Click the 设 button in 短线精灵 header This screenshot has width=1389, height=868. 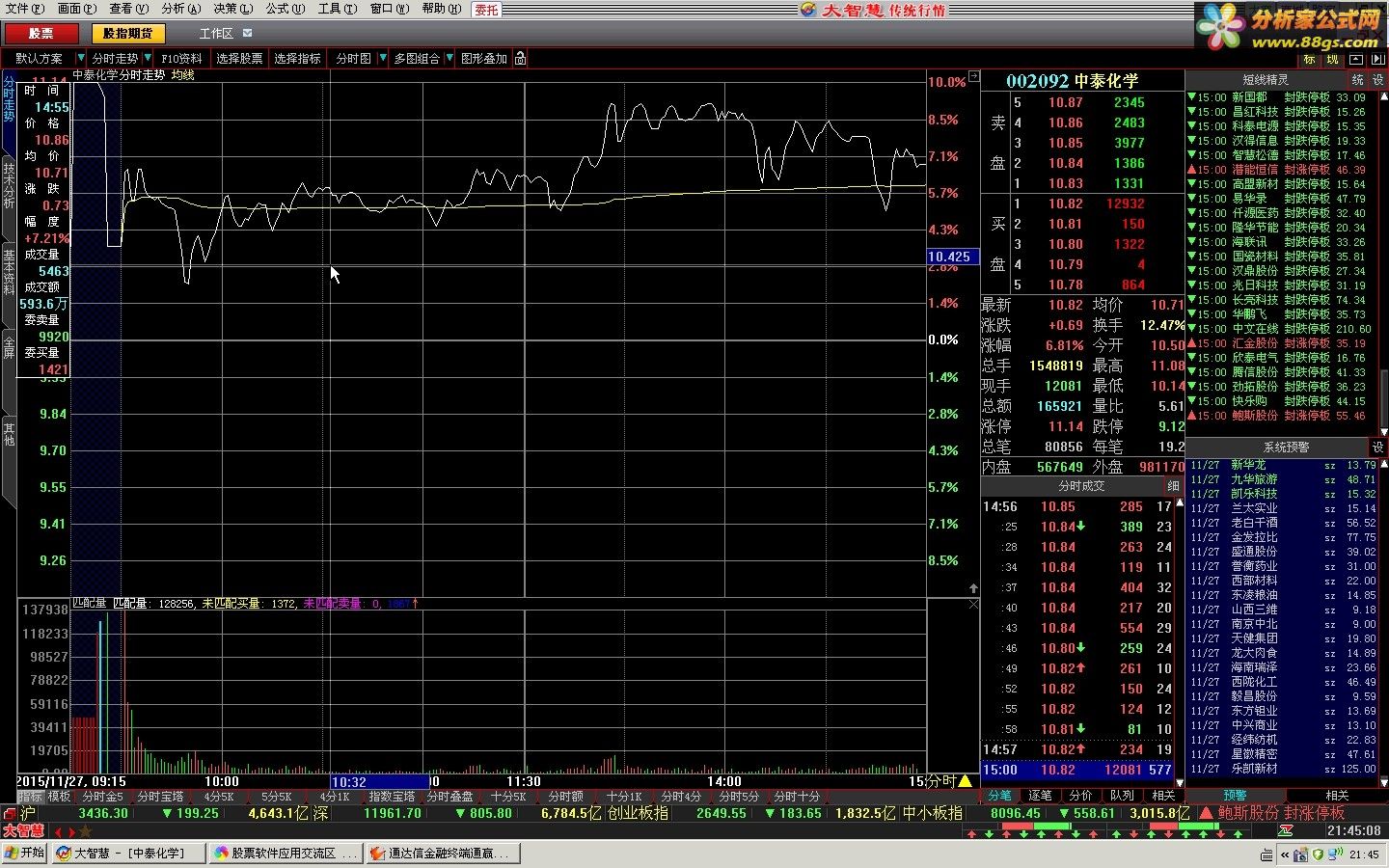pos(1377,80)
